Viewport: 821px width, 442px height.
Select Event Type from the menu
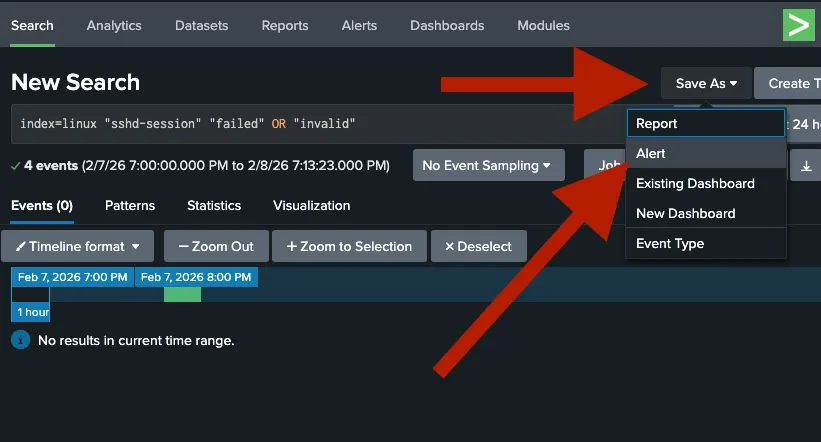[705, 244]
